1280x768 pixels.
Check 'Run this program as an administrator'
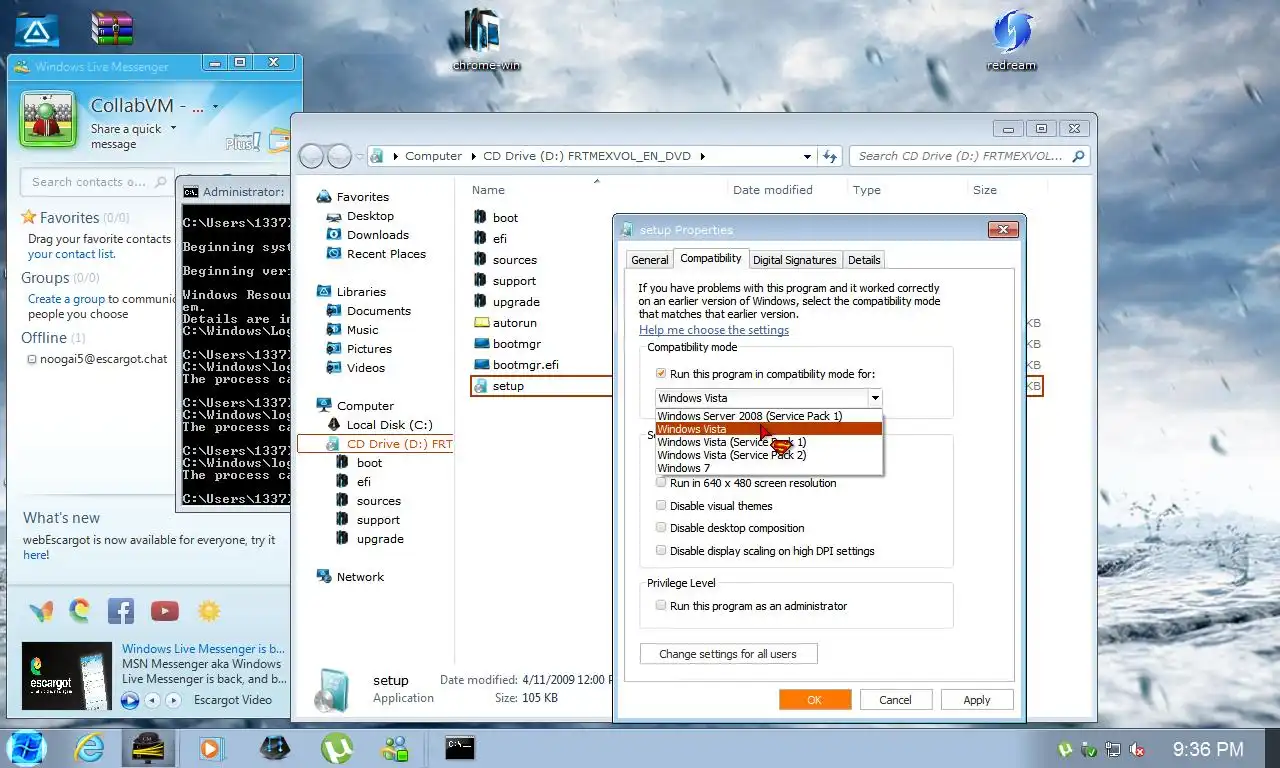click(x=661, y=606)
